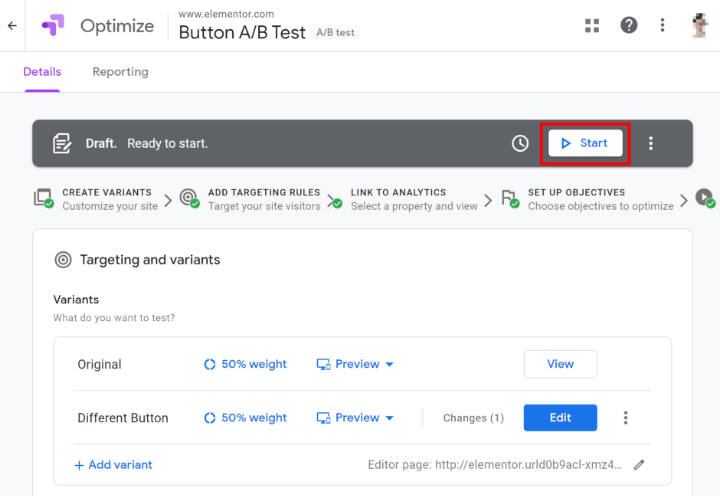Expand Preview dropdown for Original variant
Image resolution: width=720 pixels, height=496 pixels.
356,364
